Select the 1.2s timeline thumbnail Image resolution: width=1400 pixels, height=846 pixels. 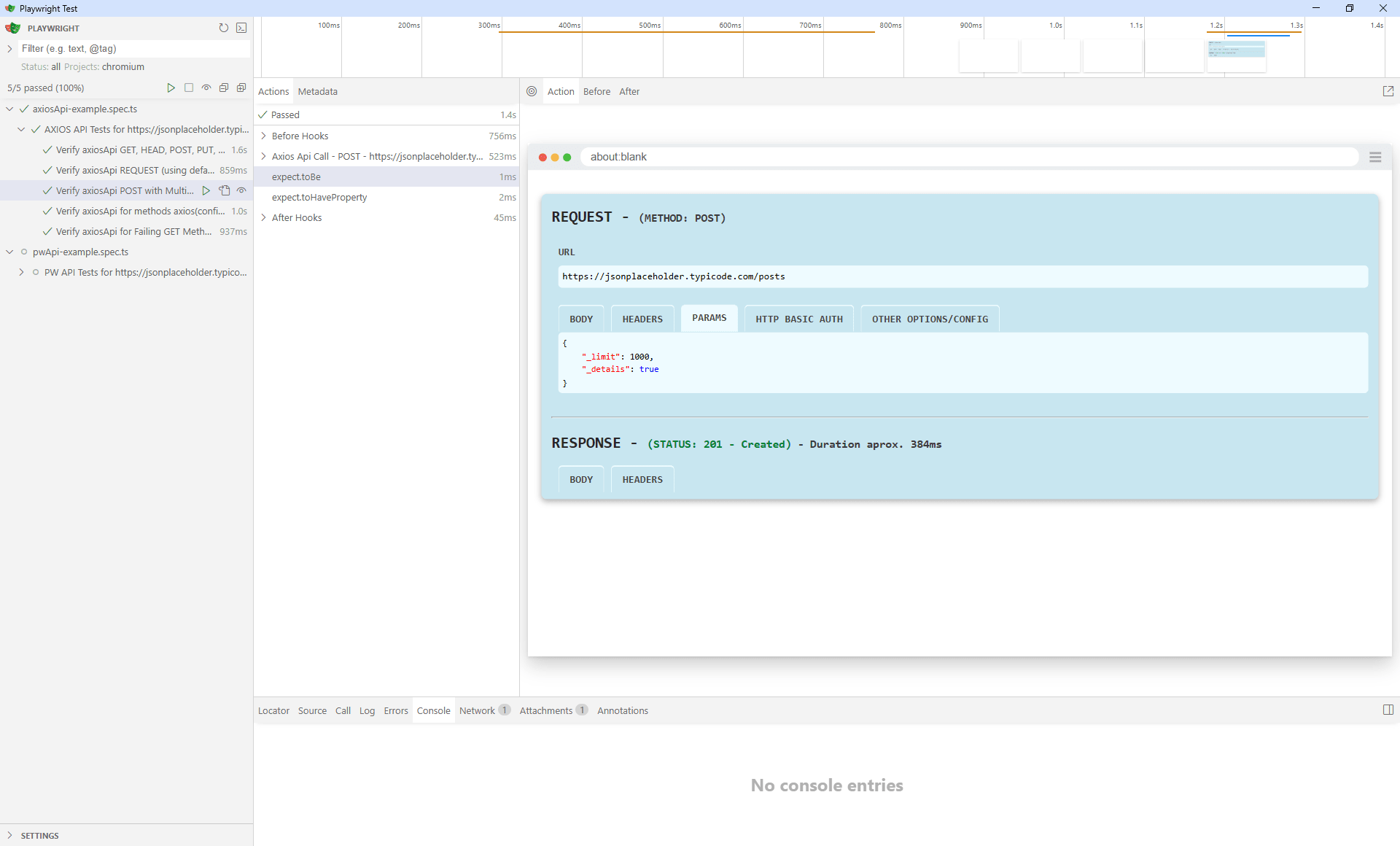(1237, 56)
